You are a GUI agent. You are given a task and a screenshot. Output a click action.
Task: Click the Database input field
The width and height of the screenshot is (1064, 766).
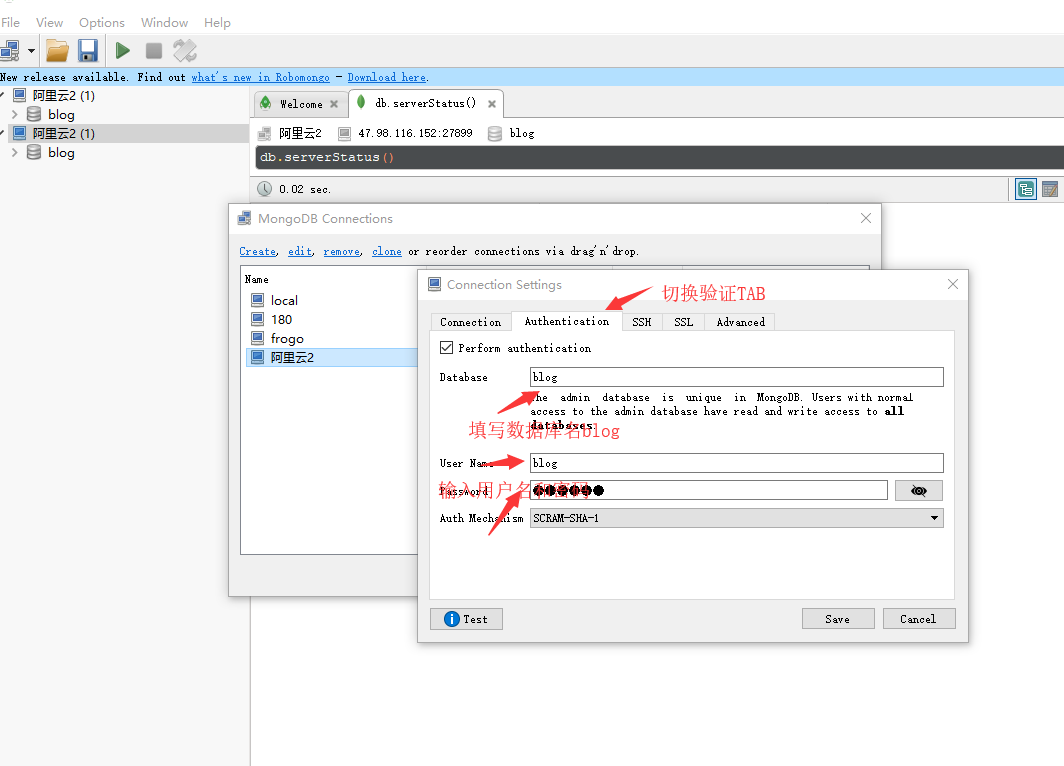click(x=736, y=377)
